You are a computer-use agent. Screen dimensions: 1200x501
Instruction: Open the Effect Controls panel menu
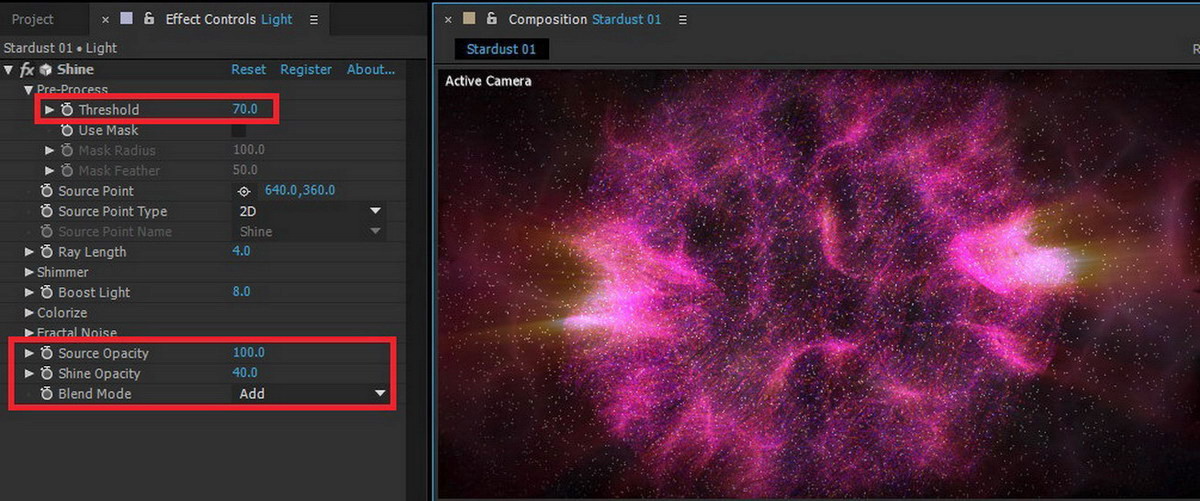coord(314,20)
